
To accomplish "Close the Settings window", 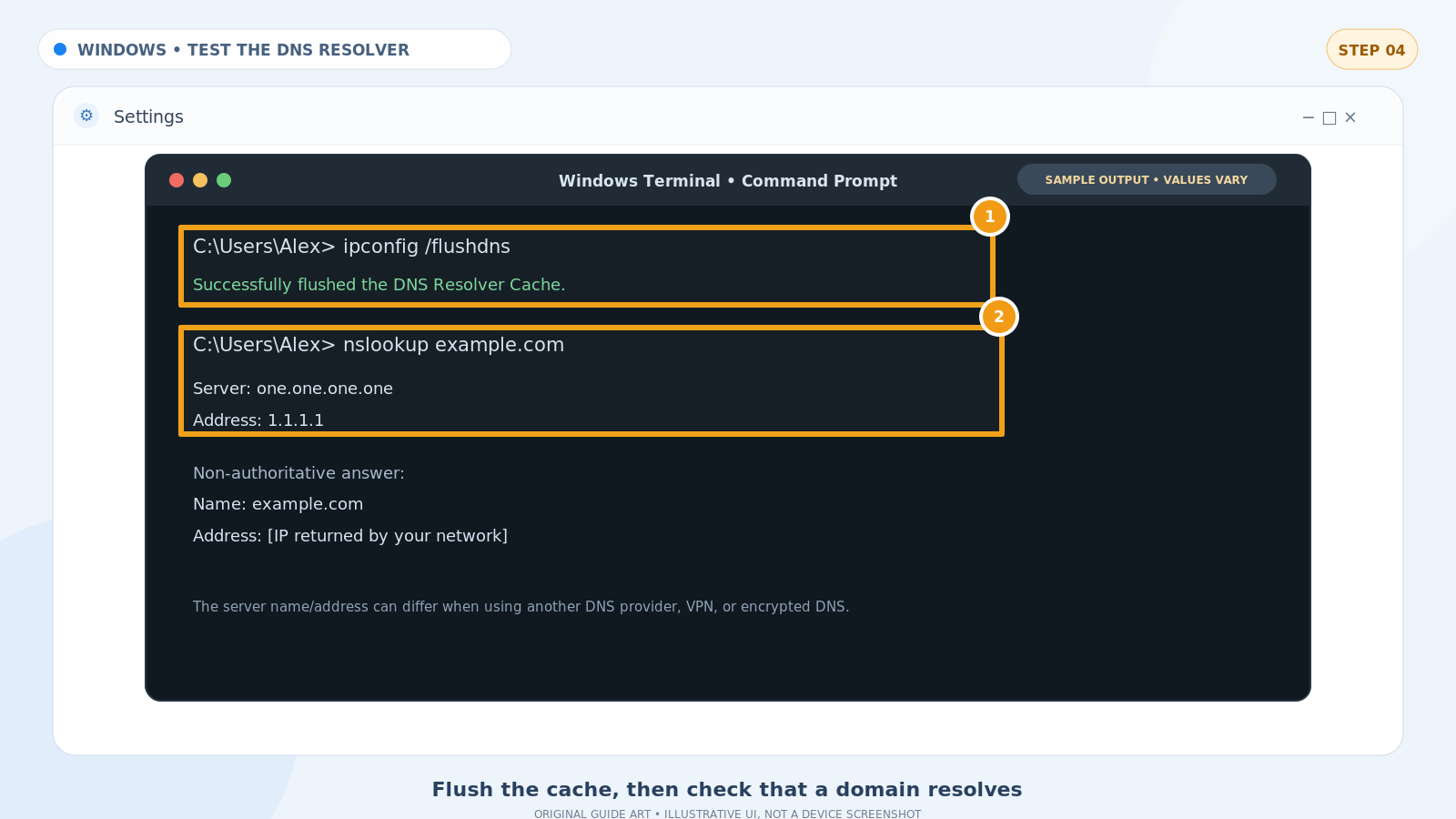I will [1350, 117].
